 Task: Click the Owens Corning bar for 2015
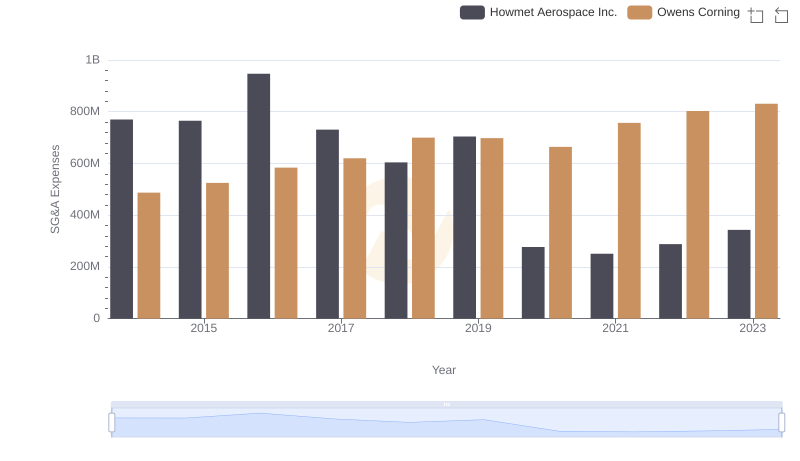(217, 251)
